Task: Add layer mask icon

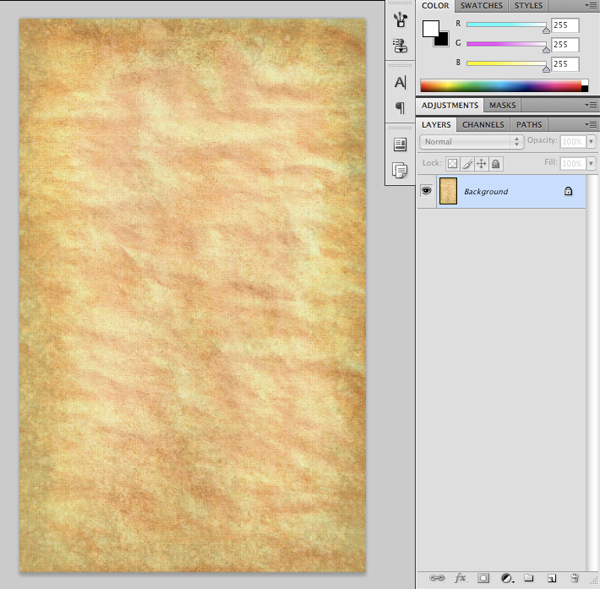Action: (x=483, y=578)
